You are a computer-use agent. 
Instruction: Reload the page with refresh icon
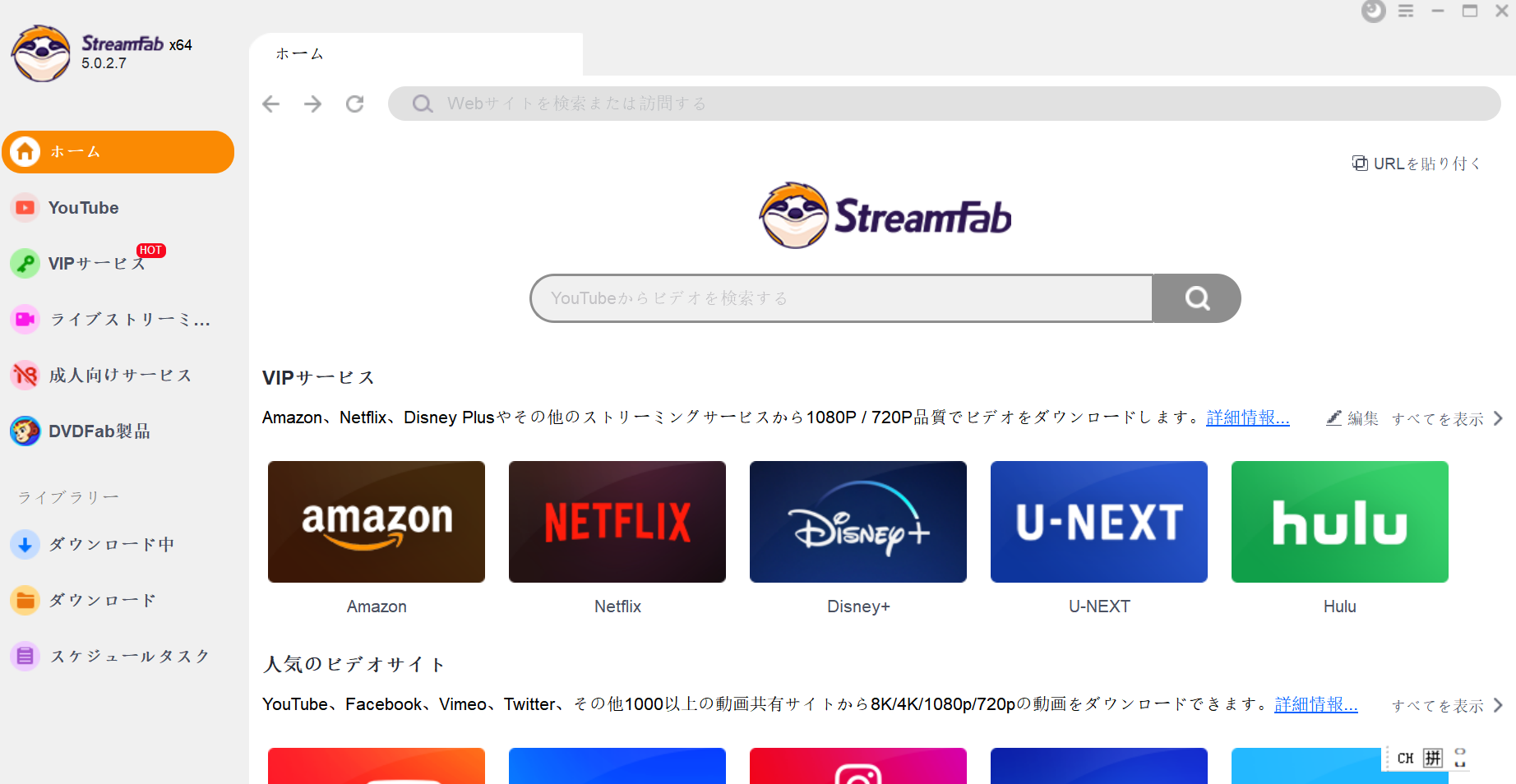tap(354, 104)
